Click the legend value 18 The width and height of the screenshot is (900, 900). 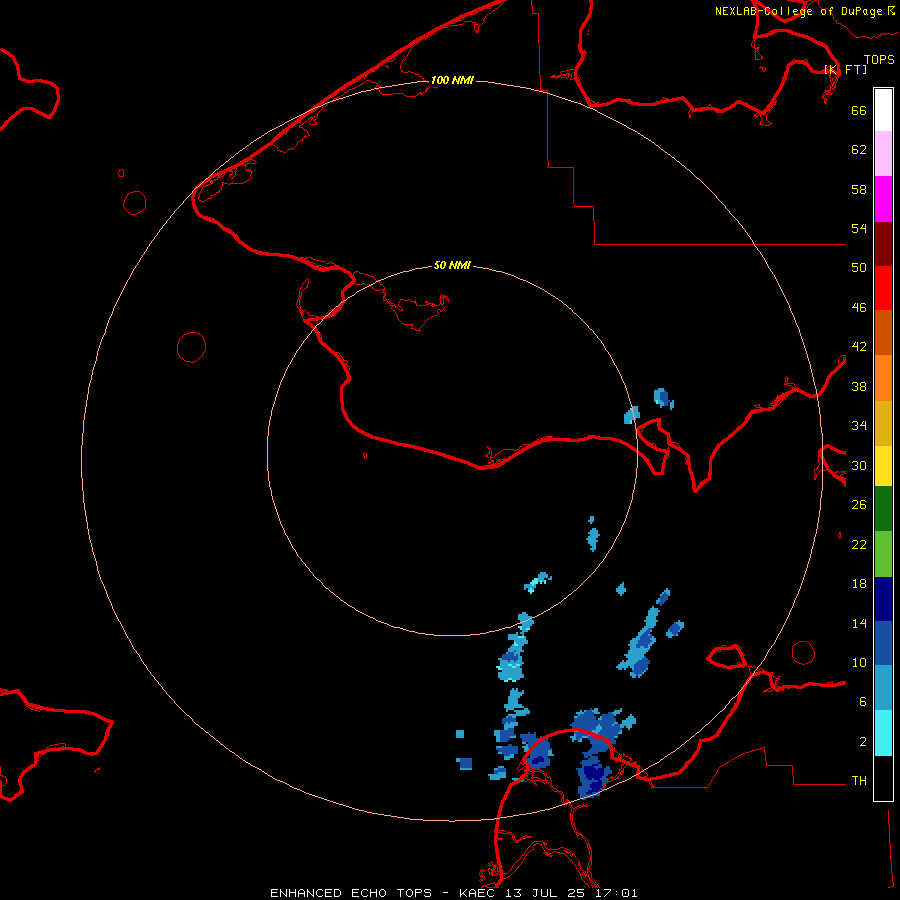[859, 584]
